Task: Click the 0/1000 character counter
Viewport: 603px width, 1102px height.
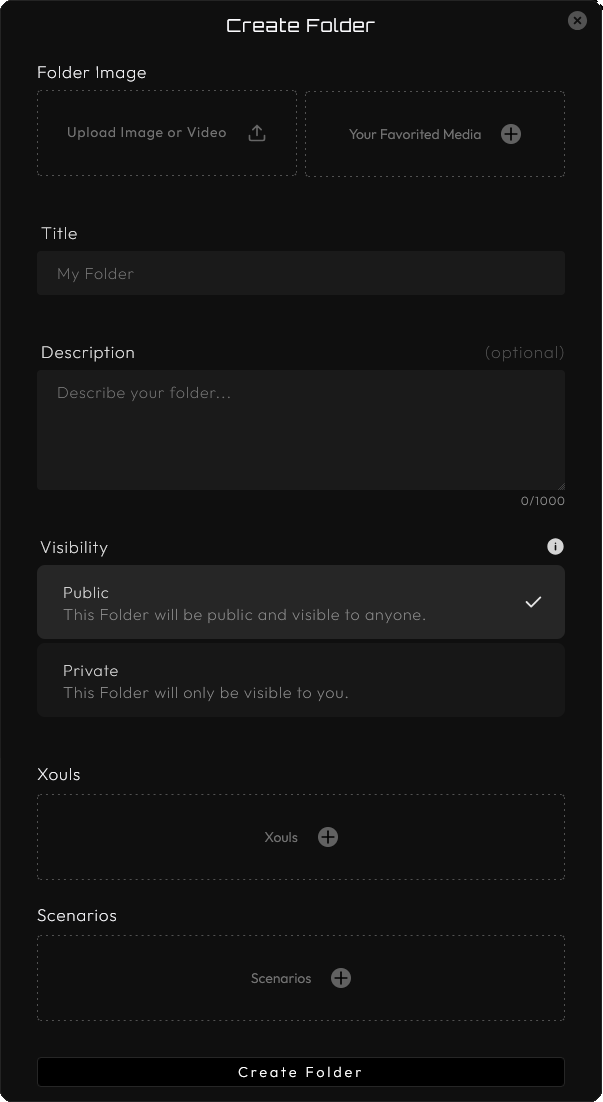Action: tap(542, 501)
